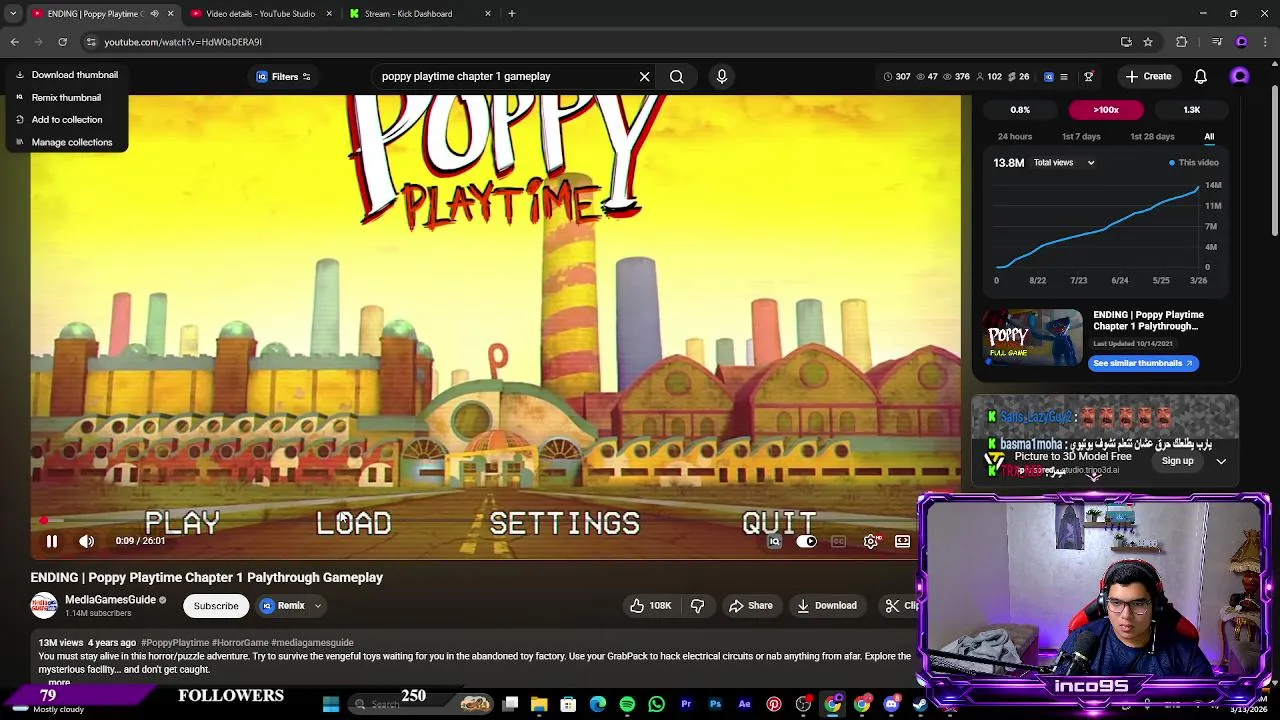This screenshot has height=720, width=1280.
Task: Expand the Remix dropdown arrow
Action: tap(318, 605)
